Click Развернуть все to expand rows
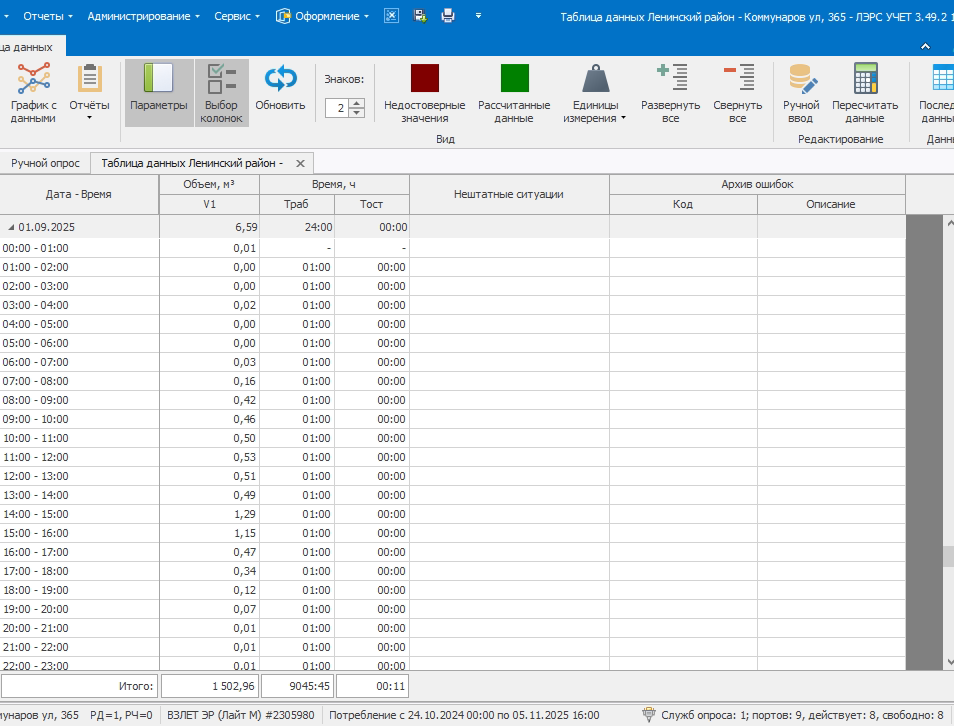This screenshot has width=954, height=726. coord(670,92)
